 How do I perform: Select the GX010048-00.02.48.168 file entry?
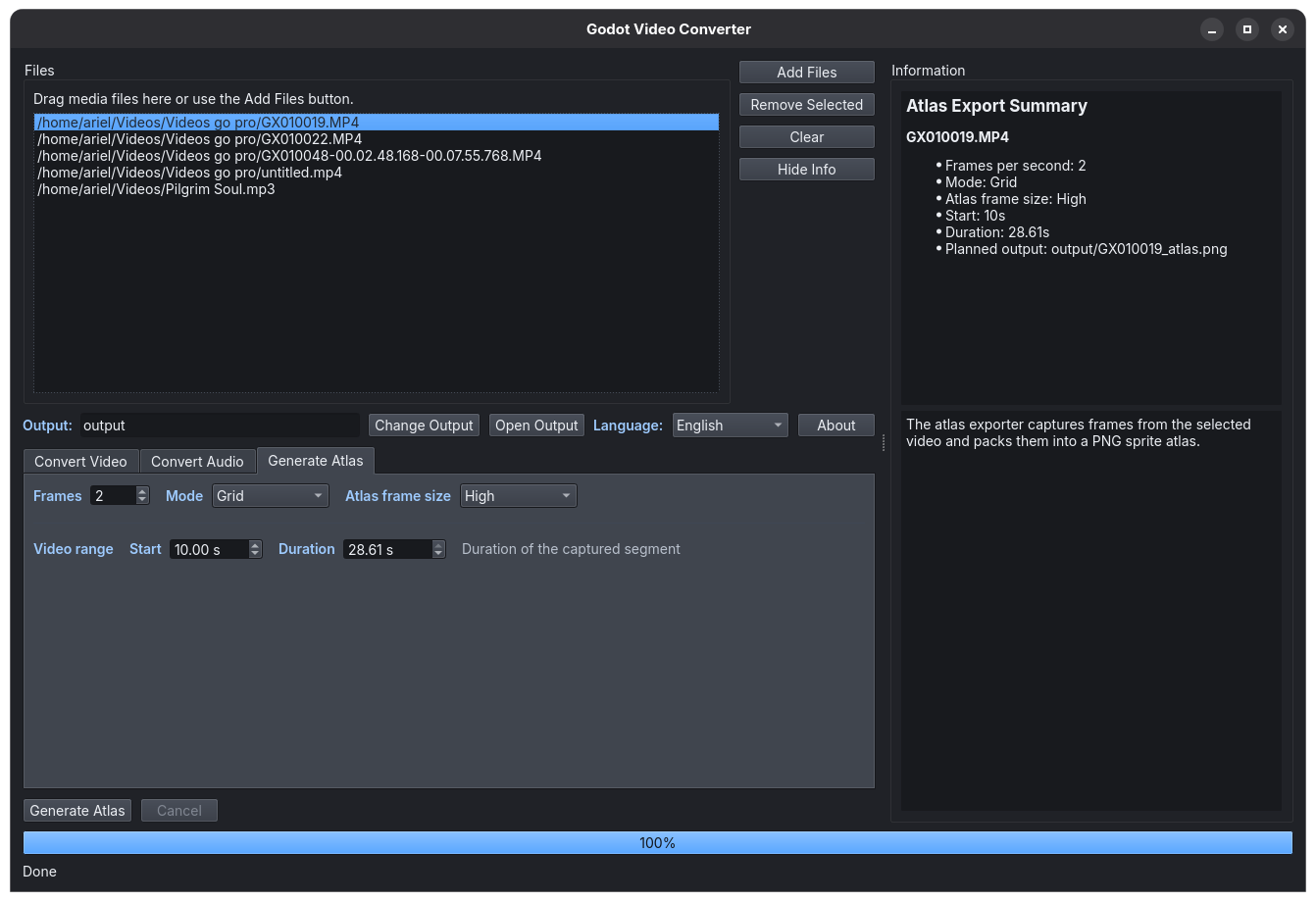377,156
